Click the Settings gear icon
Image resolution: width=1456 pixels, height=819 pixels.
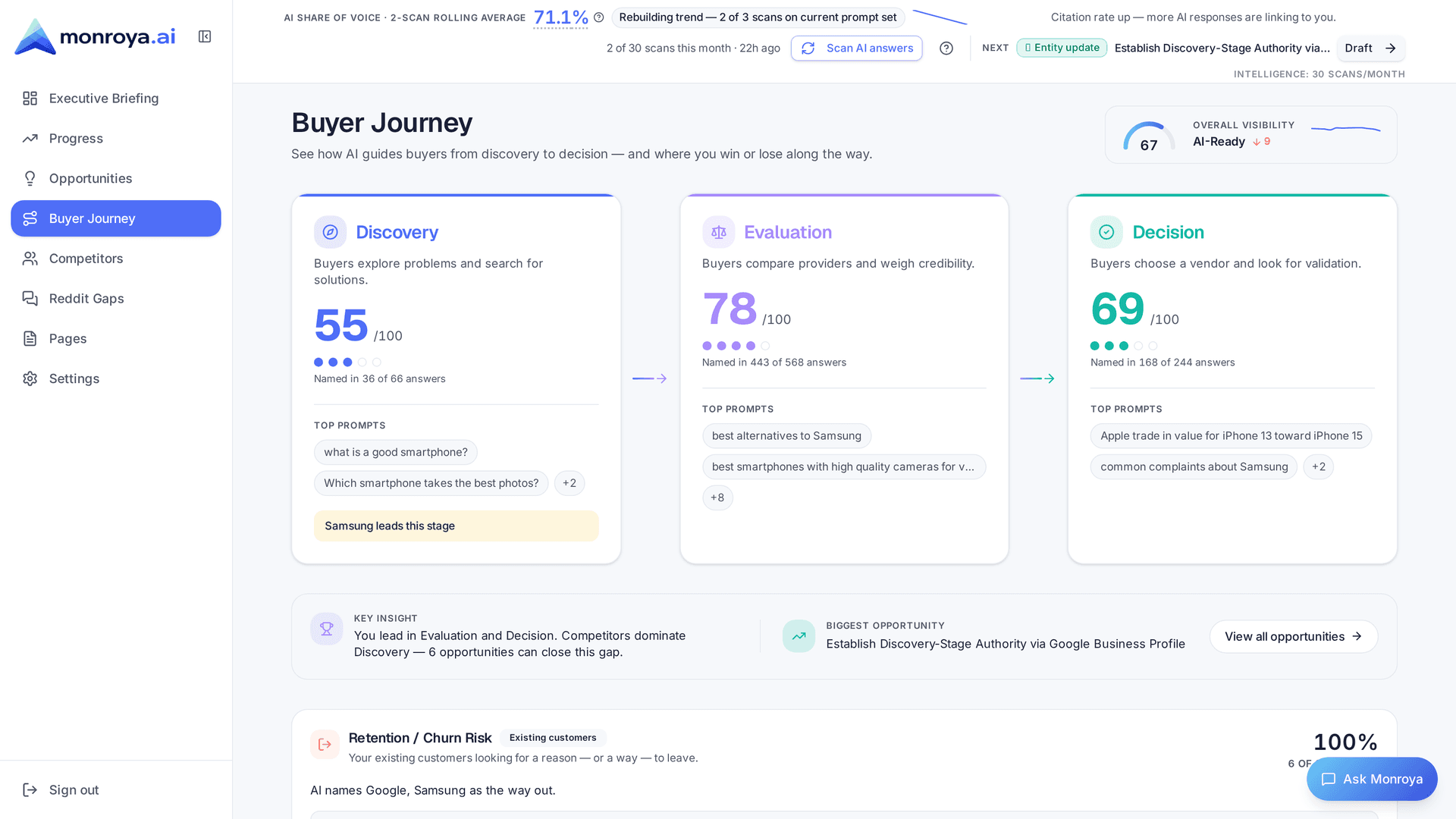(x=30, y=378)
